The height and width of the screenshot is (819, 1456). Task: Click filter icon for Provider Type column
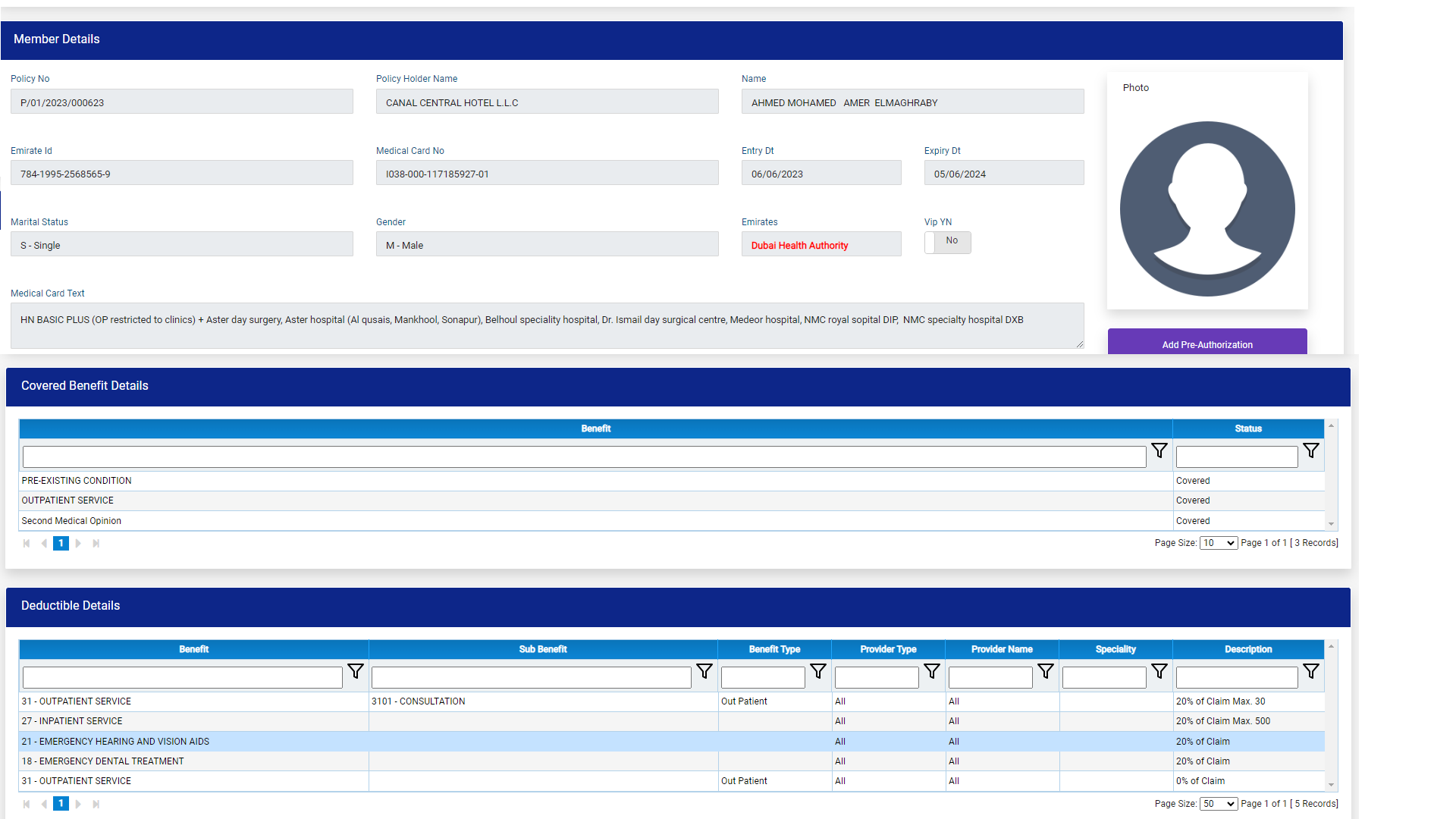(931, 671)
